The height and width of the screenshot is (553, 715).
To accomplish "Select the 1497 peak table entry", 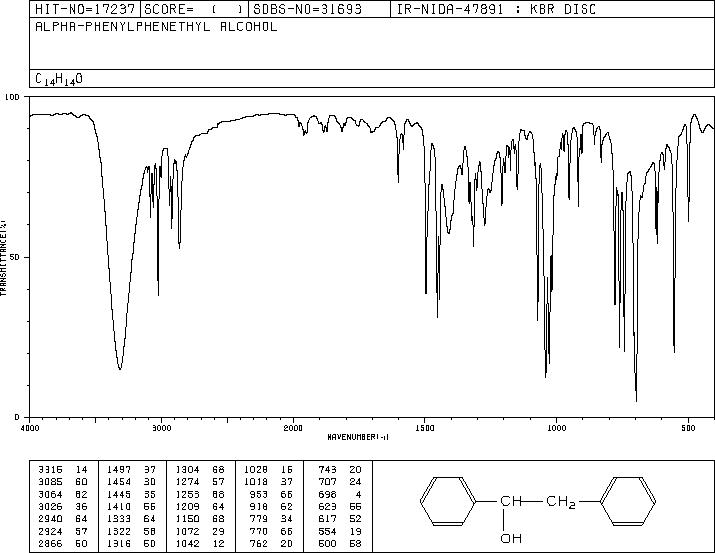I will pyautogui.click(x=131, y=470).
